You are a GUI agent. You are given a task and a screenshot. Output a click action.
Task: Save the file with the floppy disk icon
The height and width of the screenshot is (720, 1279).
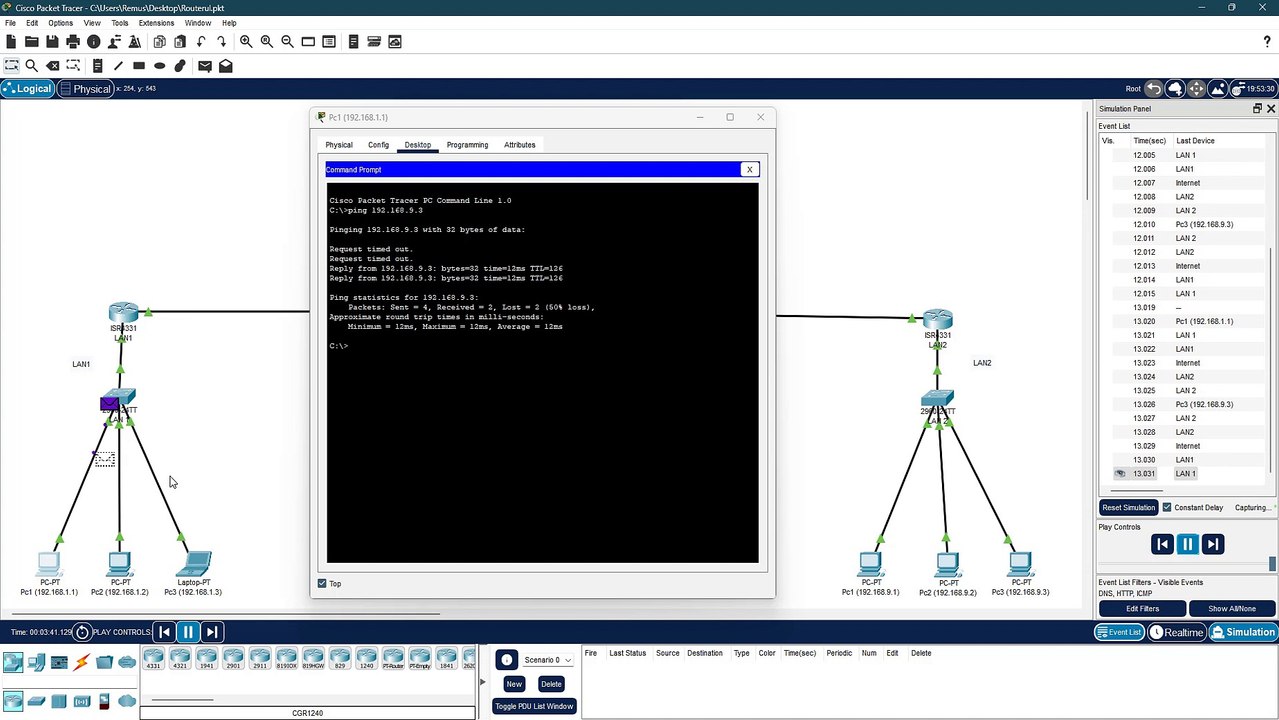pos(52,42)
